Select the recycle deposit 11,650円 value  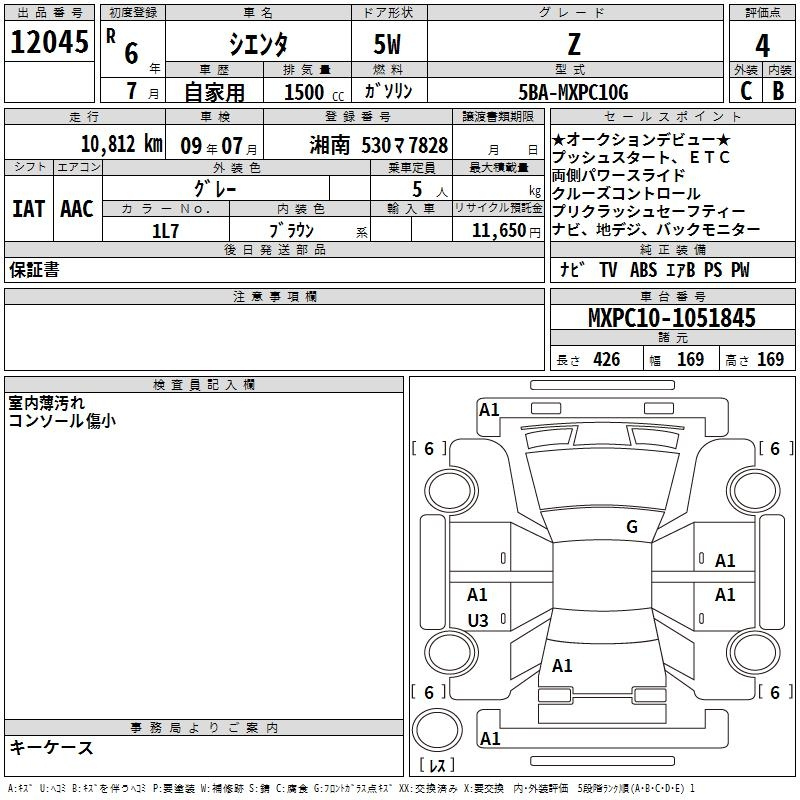497,230
